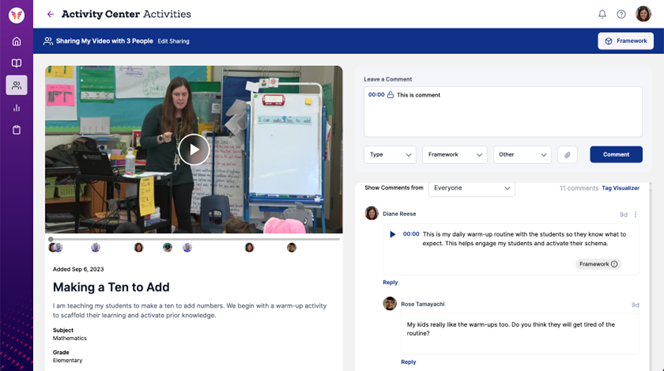The height and width of the screenshot is (371, 664).
Task: Click the 'Elementary' grade value
Action: click(67, 360)
